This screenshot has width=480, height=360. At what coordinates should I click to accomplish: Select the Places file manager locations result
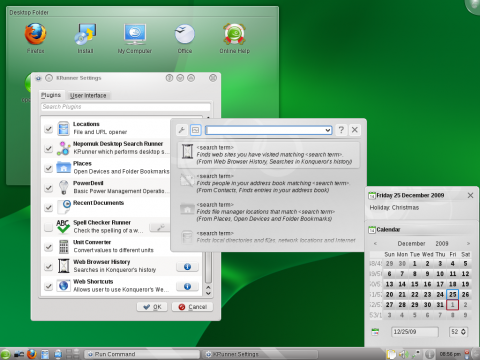click(269, 212)
